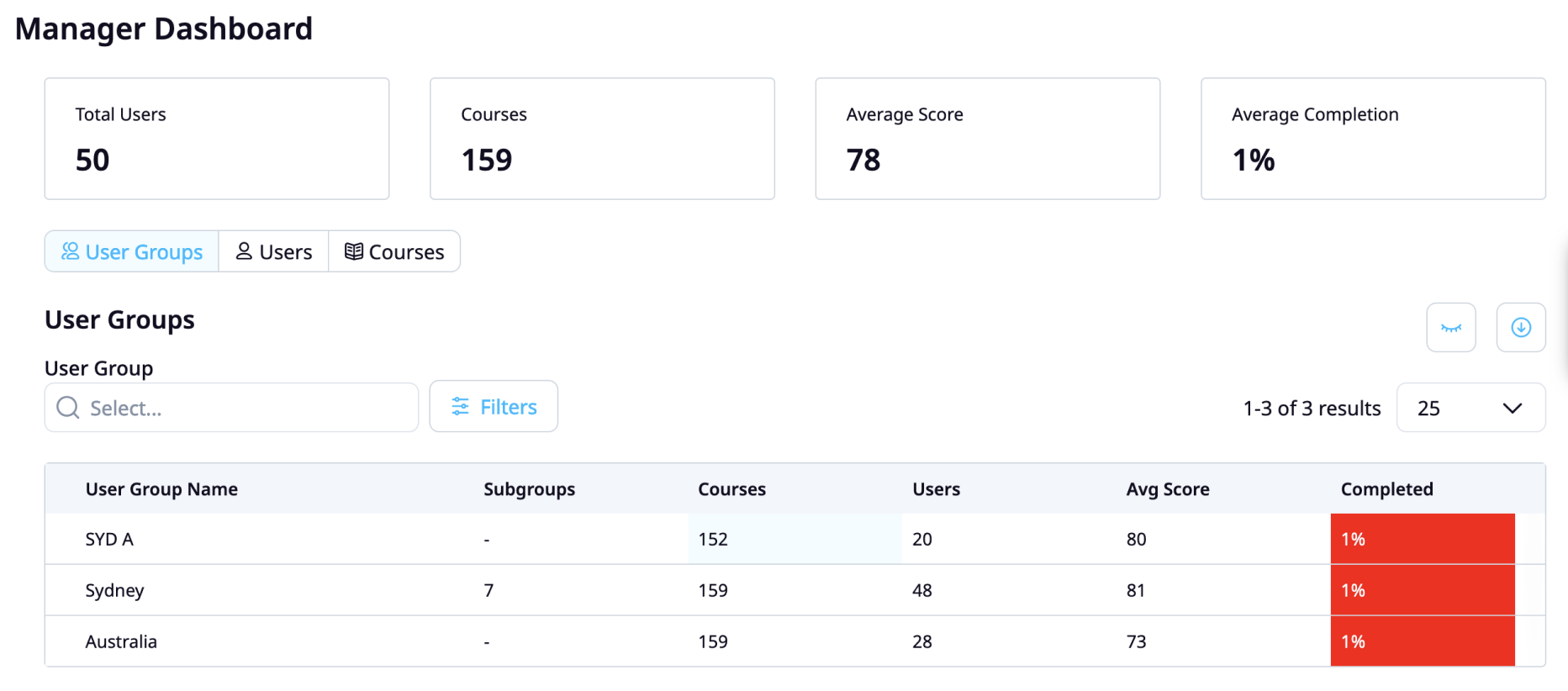
Task: Switch to the Users tab
Action: pyautogui.click(x=274, y=251)
